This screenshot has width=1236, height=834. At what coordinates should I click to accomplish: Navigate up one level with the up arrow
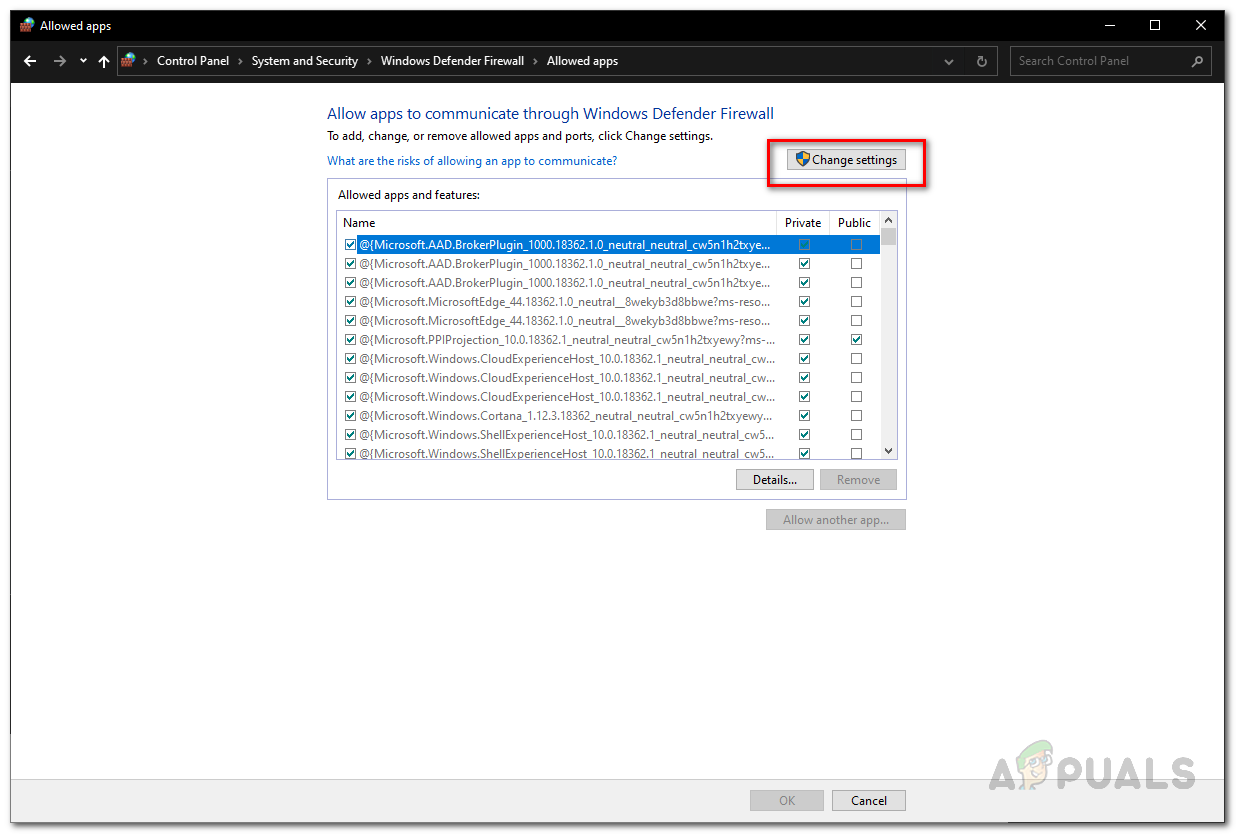click(104, 61)
